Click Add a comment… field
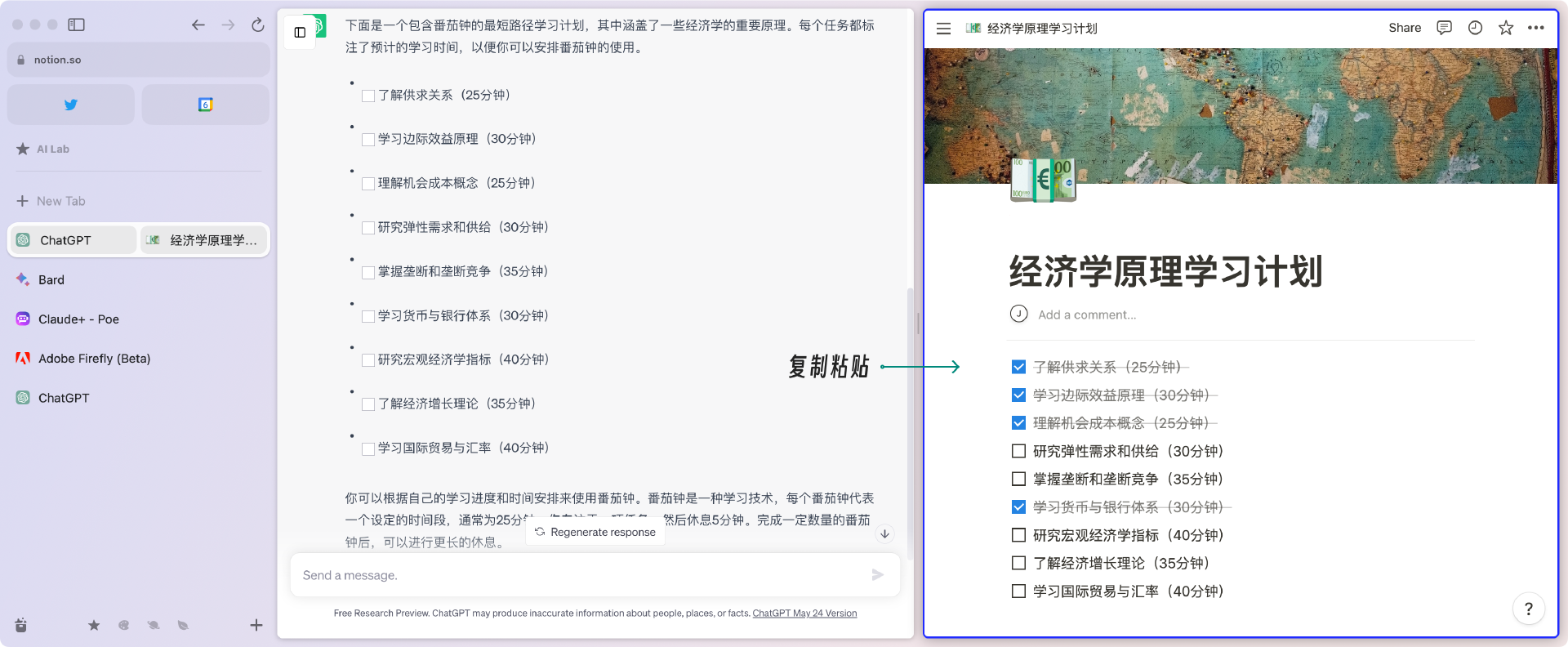This screenshot has width=1568, height=647. point(1087,315)
